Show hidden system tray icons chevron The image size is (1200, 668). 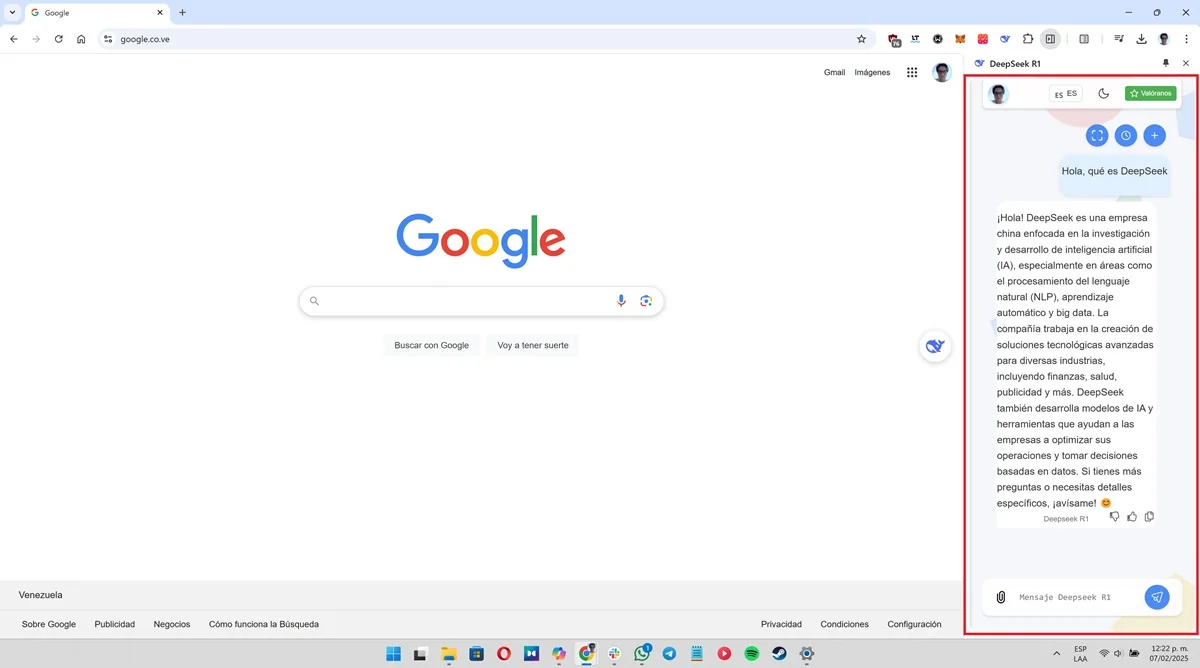1057,653
